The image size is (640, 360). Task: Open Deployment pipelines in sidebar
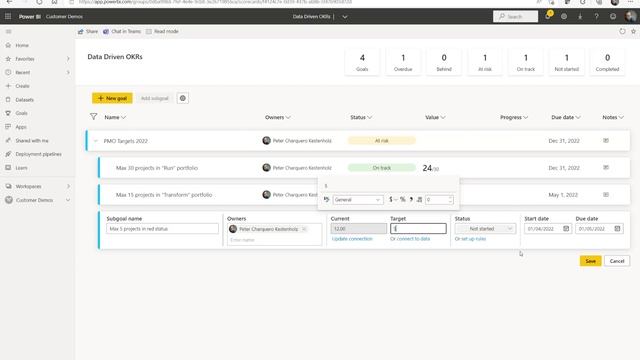coord(37,154)
